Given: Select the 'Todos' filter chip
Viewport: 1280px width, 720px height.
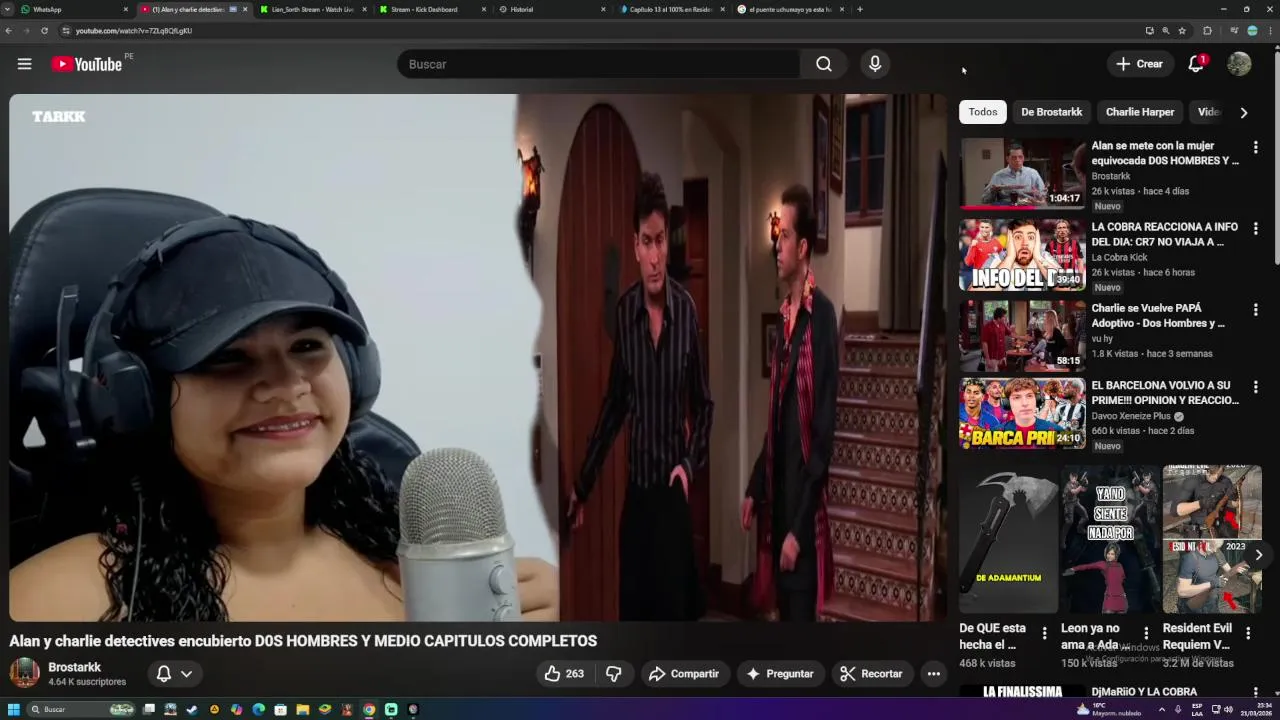Looking at the screenshot, I should pyautogui.click(x=982, y=112).
